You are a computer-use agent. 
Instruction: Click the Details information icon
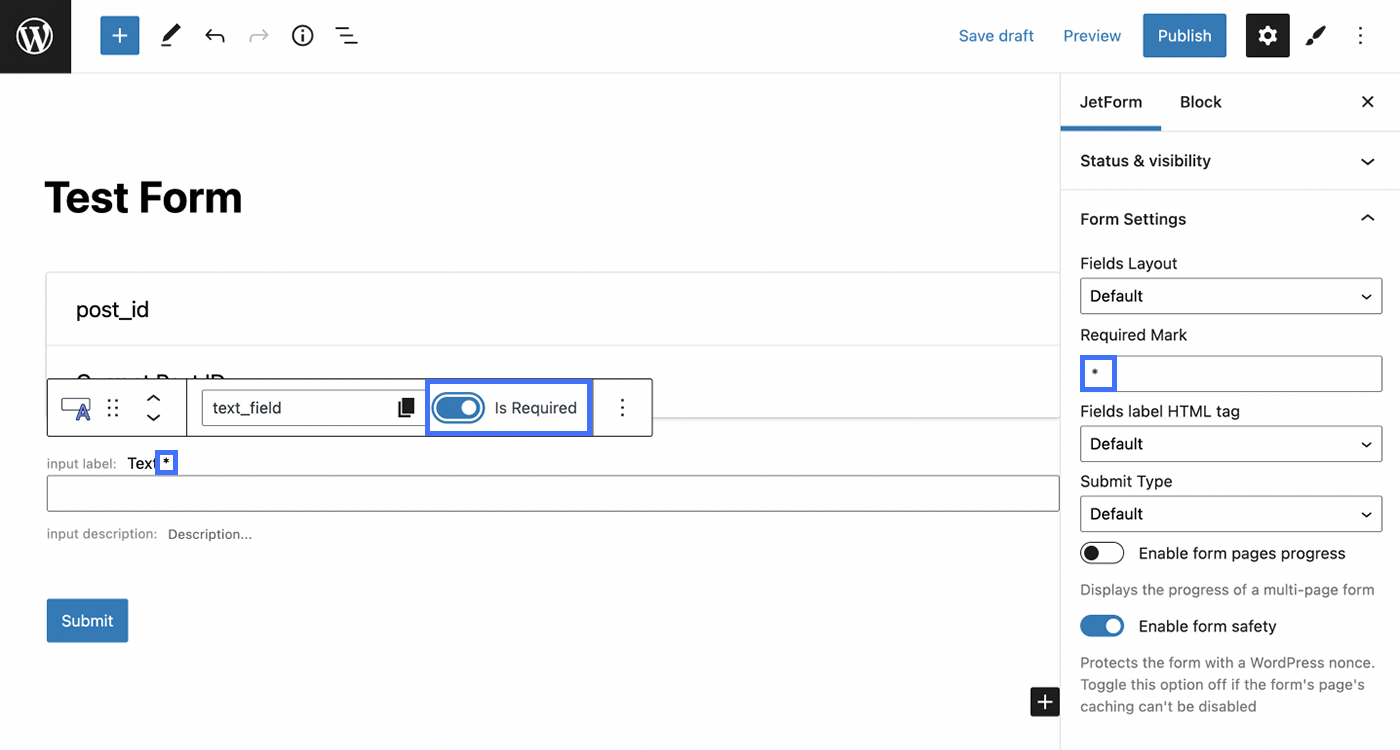[302, 35]
